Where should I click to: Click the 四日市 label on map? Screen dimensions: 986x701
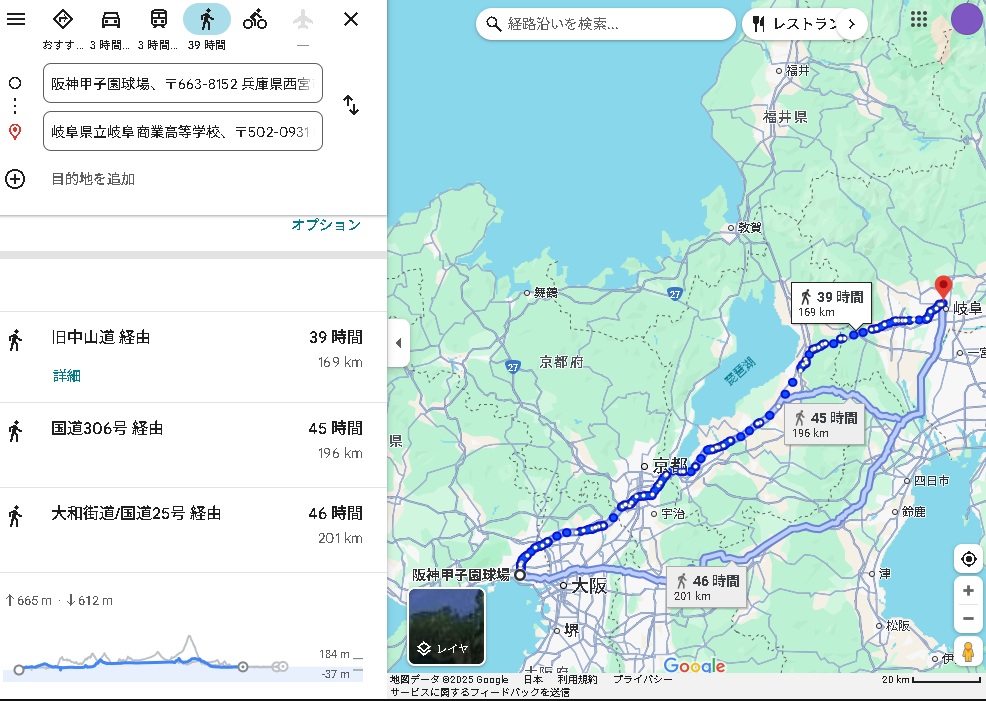pos(931,481)
